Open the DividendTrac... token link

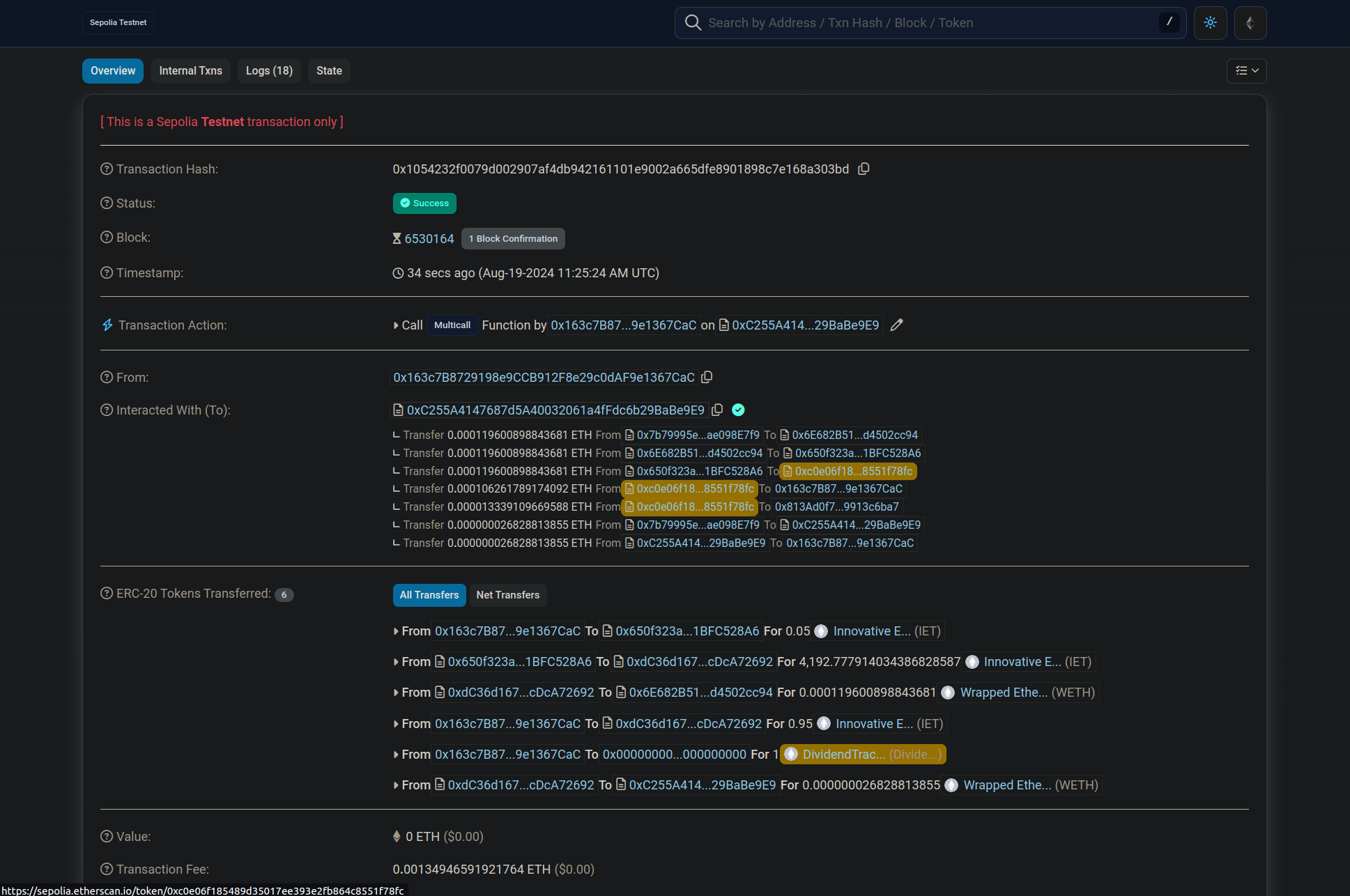(844, 754)
